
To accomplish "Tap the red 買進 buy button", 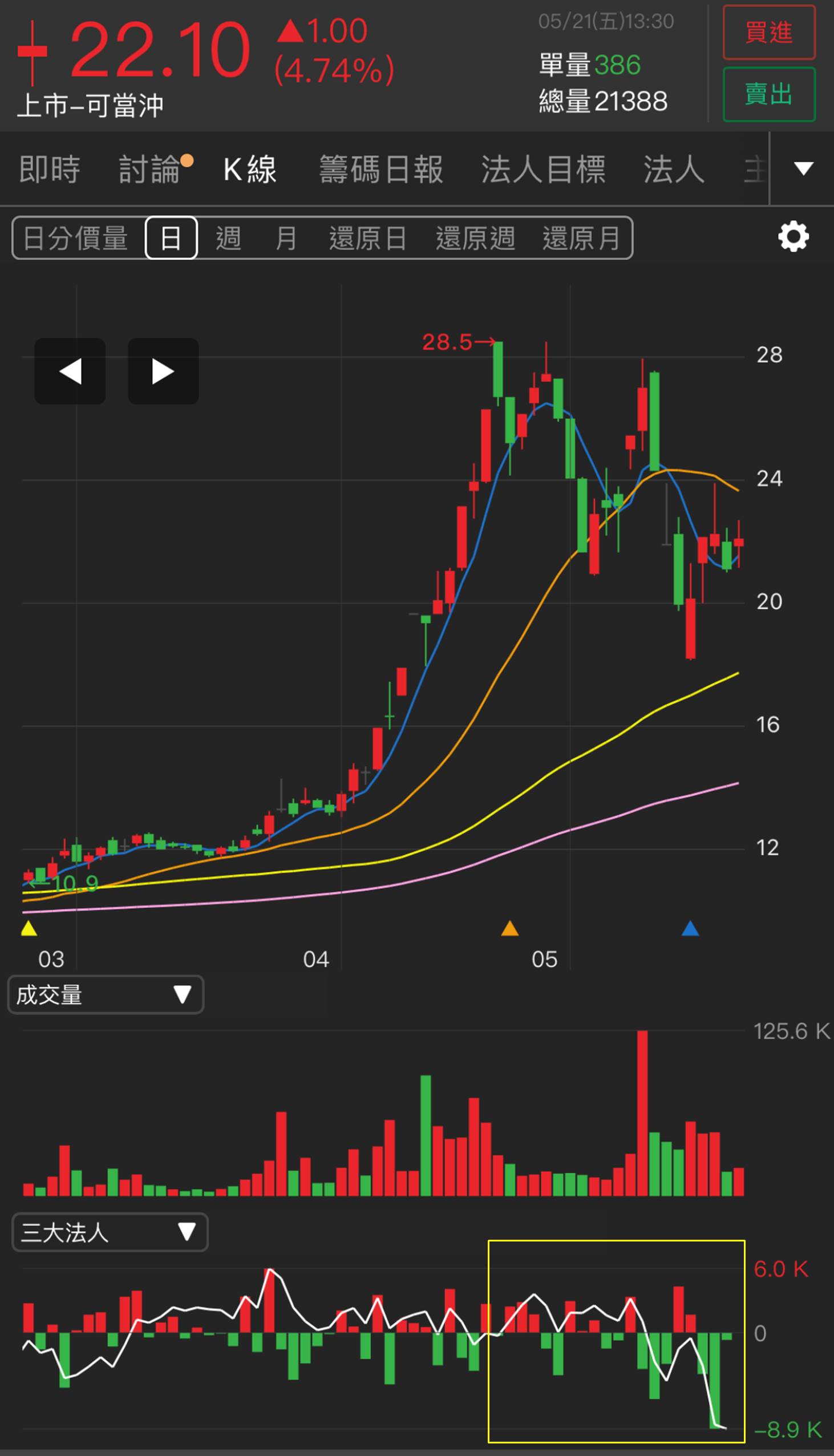I will (769, 32).
